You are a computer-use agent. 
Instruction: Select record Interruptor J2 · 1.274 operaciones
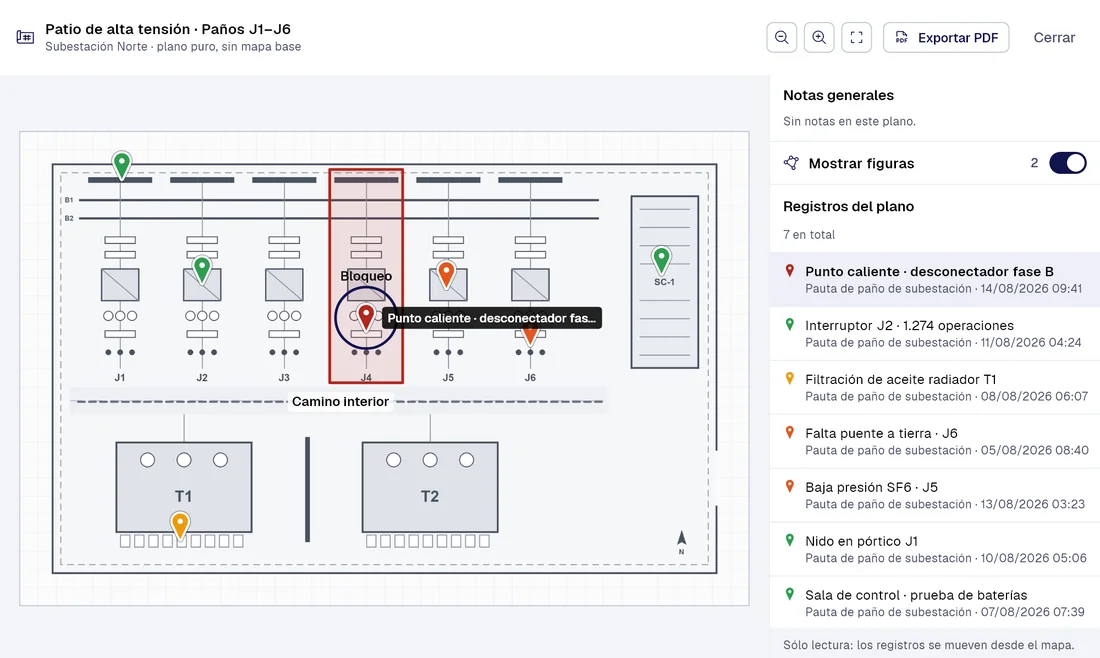click(x=935, y=333)
